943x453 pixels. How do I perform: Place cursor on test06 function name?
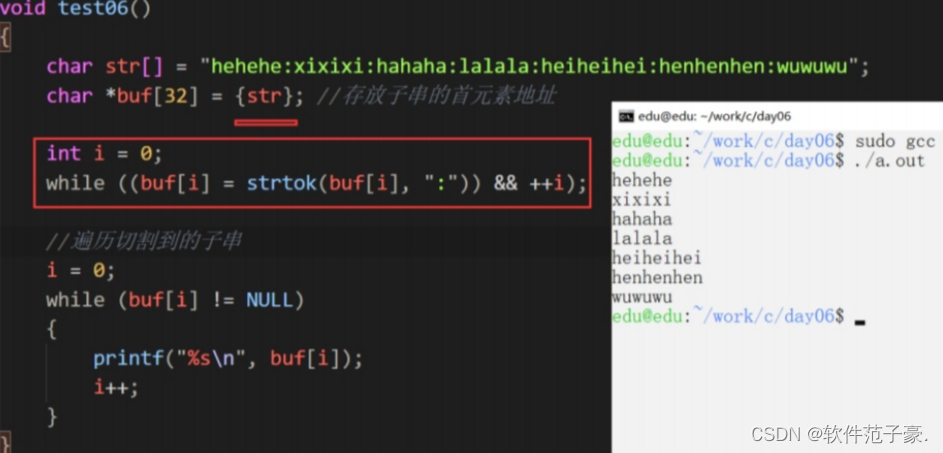(93, 8)
